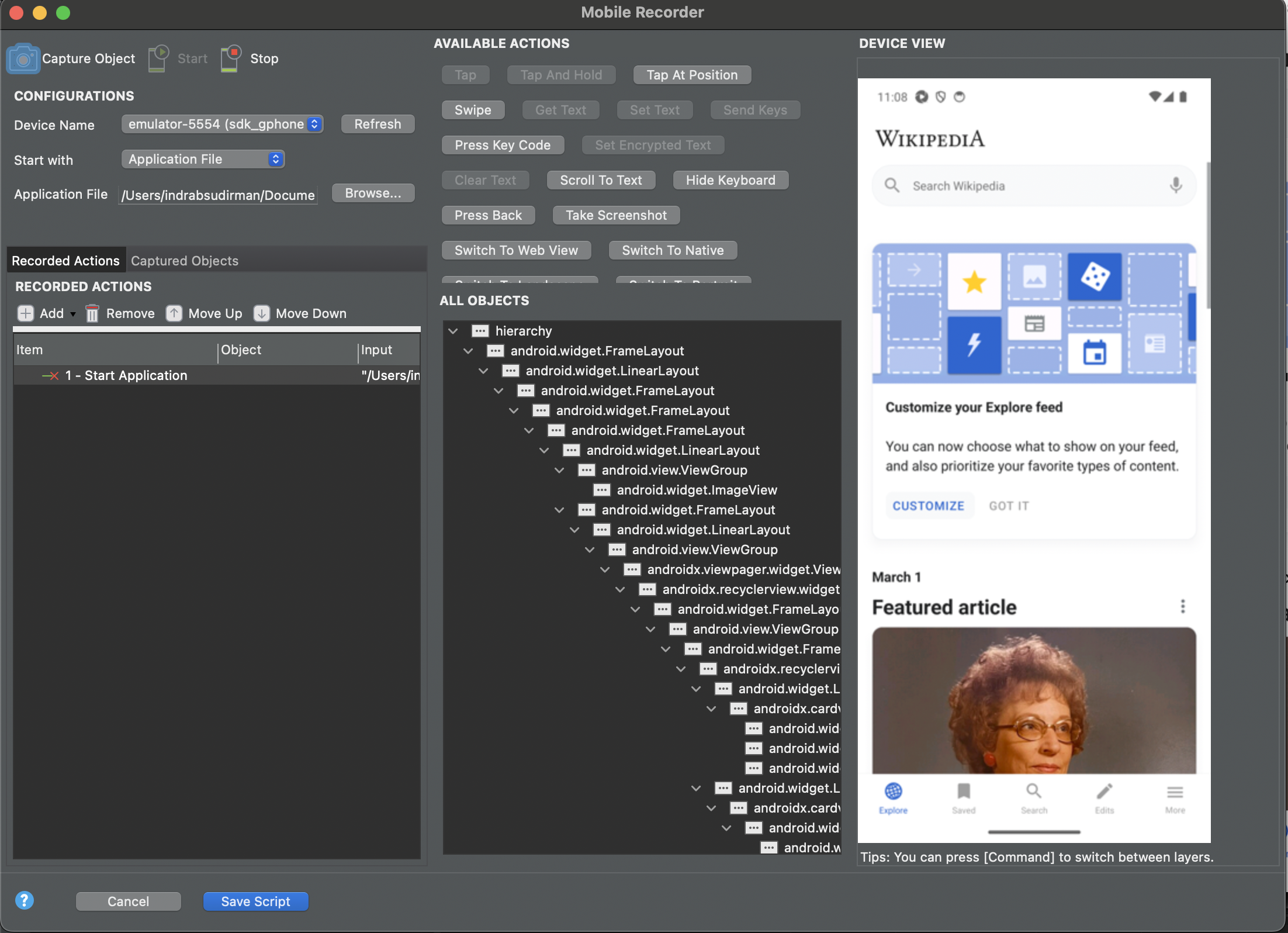
Task: Switch to the Captured Objects tab
Action: (x=184, y=261)
